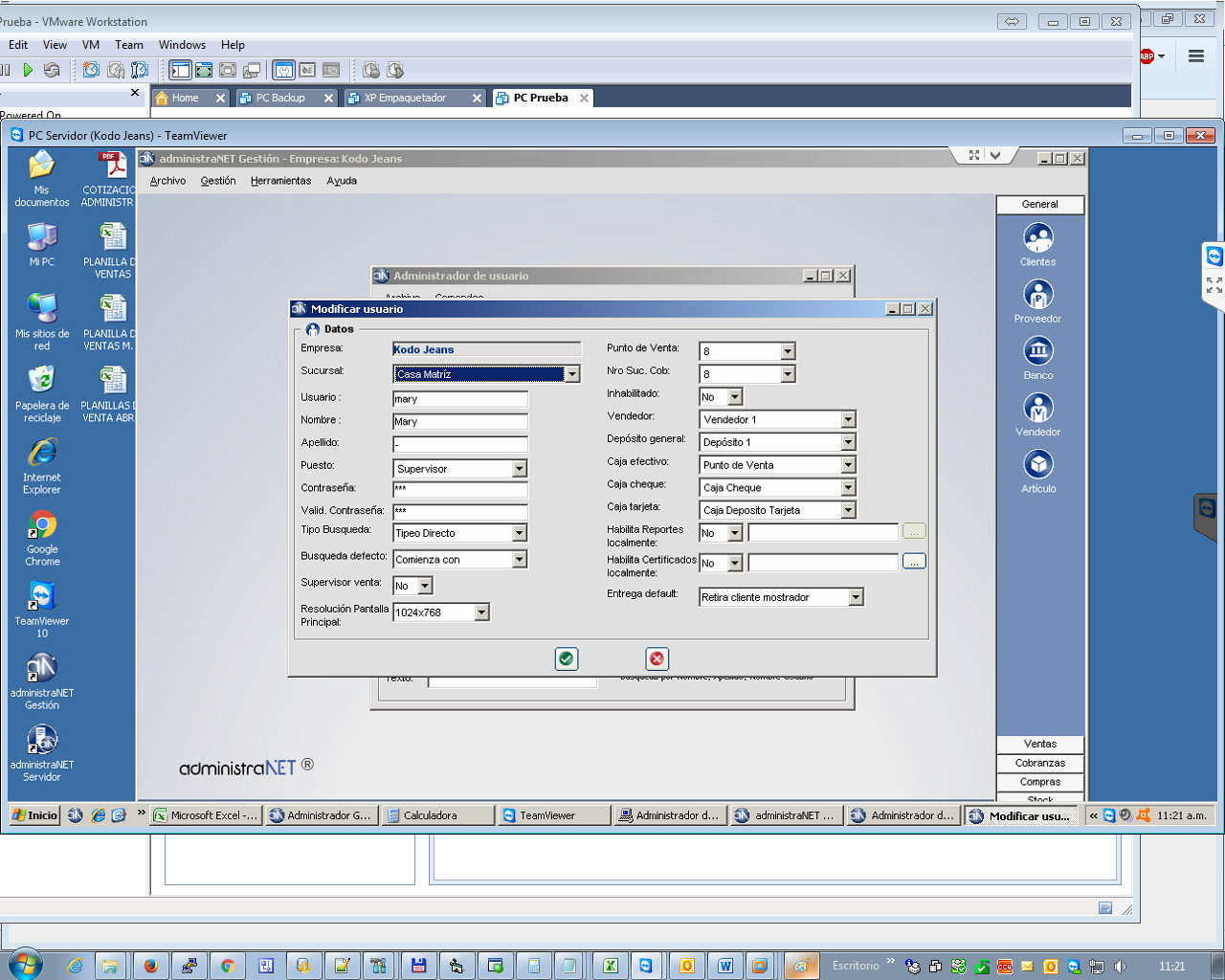Switch to the PC Backup tab

tap(280, 98)
